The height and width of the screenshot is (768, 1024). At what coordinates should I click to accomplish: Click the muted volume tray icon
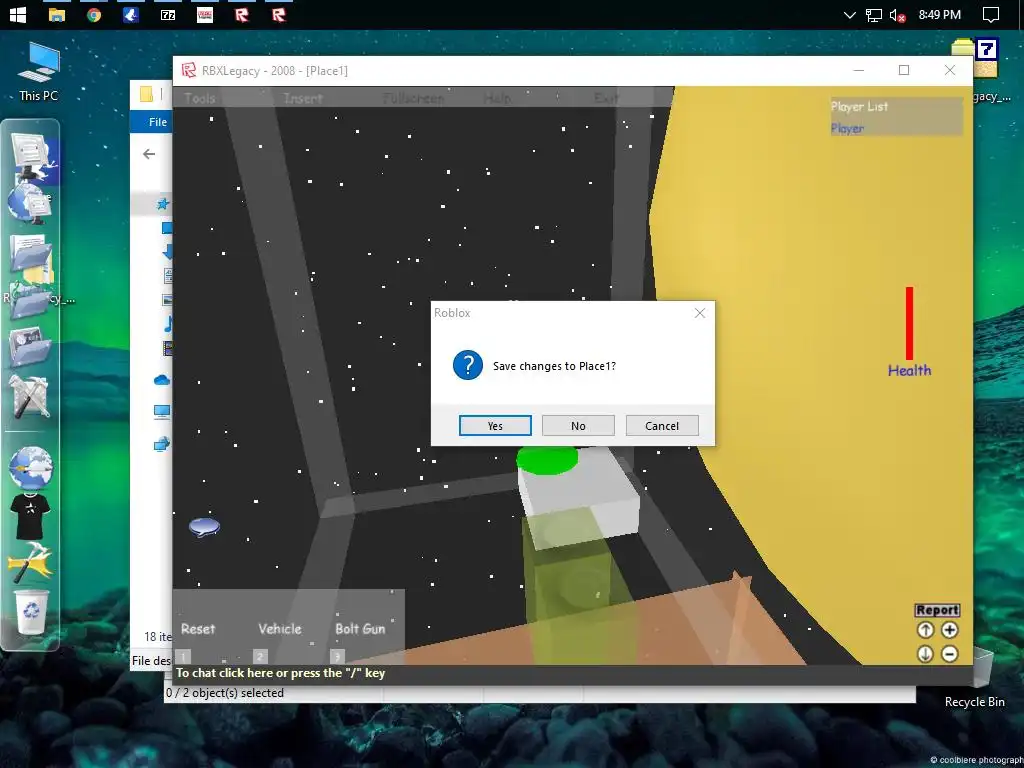point(898,15)
